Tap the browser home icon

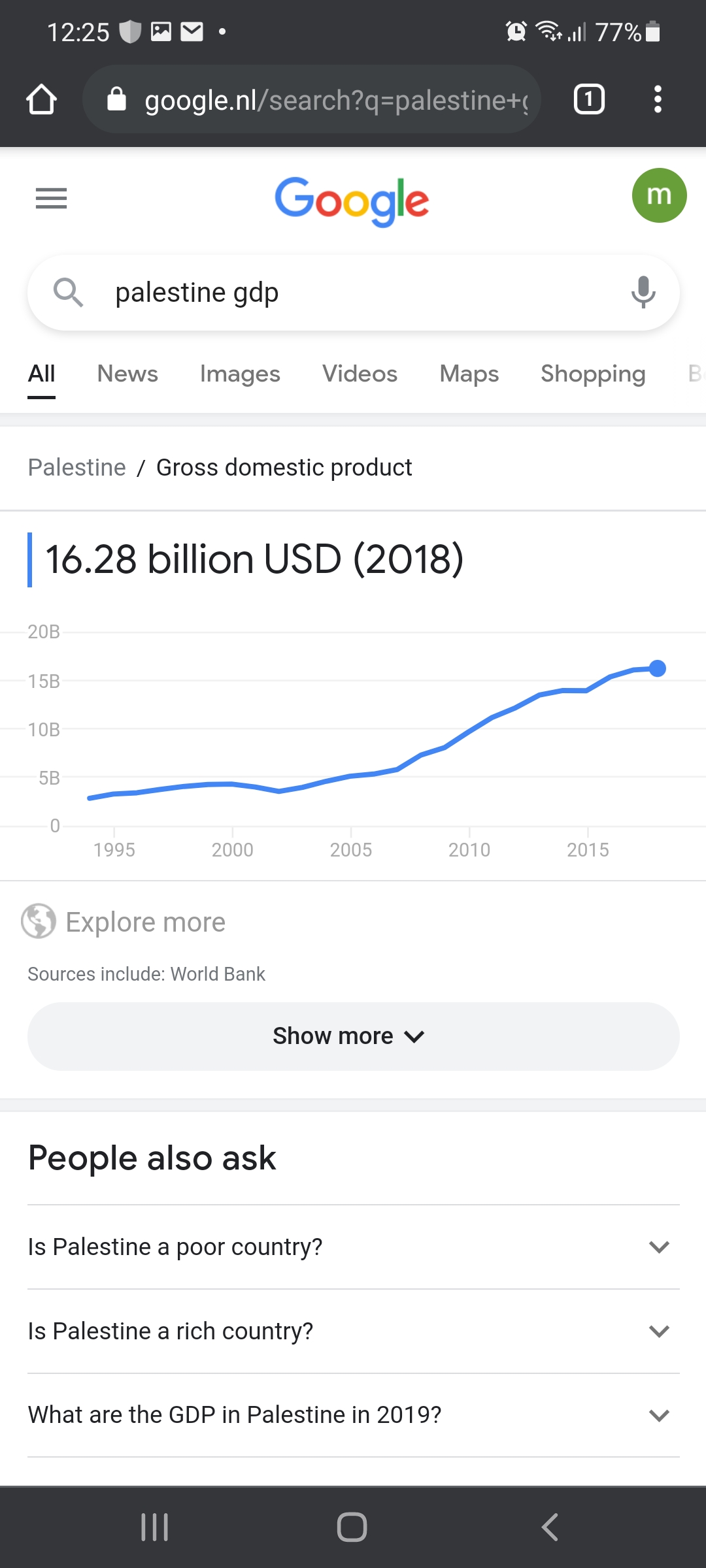tap(41, 100)
